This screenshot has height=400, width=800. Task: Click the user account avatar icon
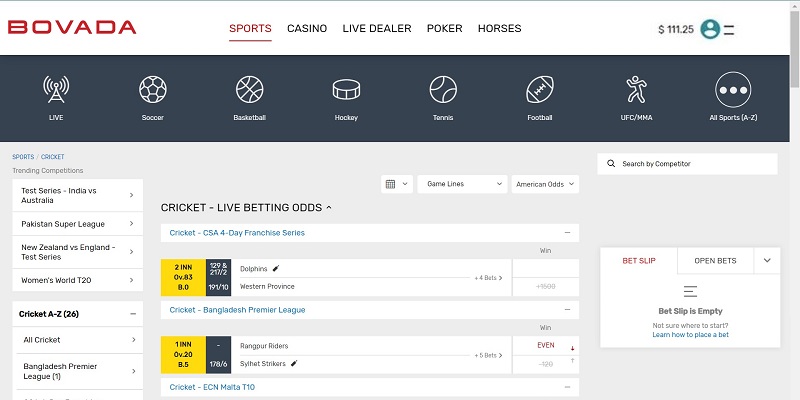pyautogui.click(x=710, y=29)
